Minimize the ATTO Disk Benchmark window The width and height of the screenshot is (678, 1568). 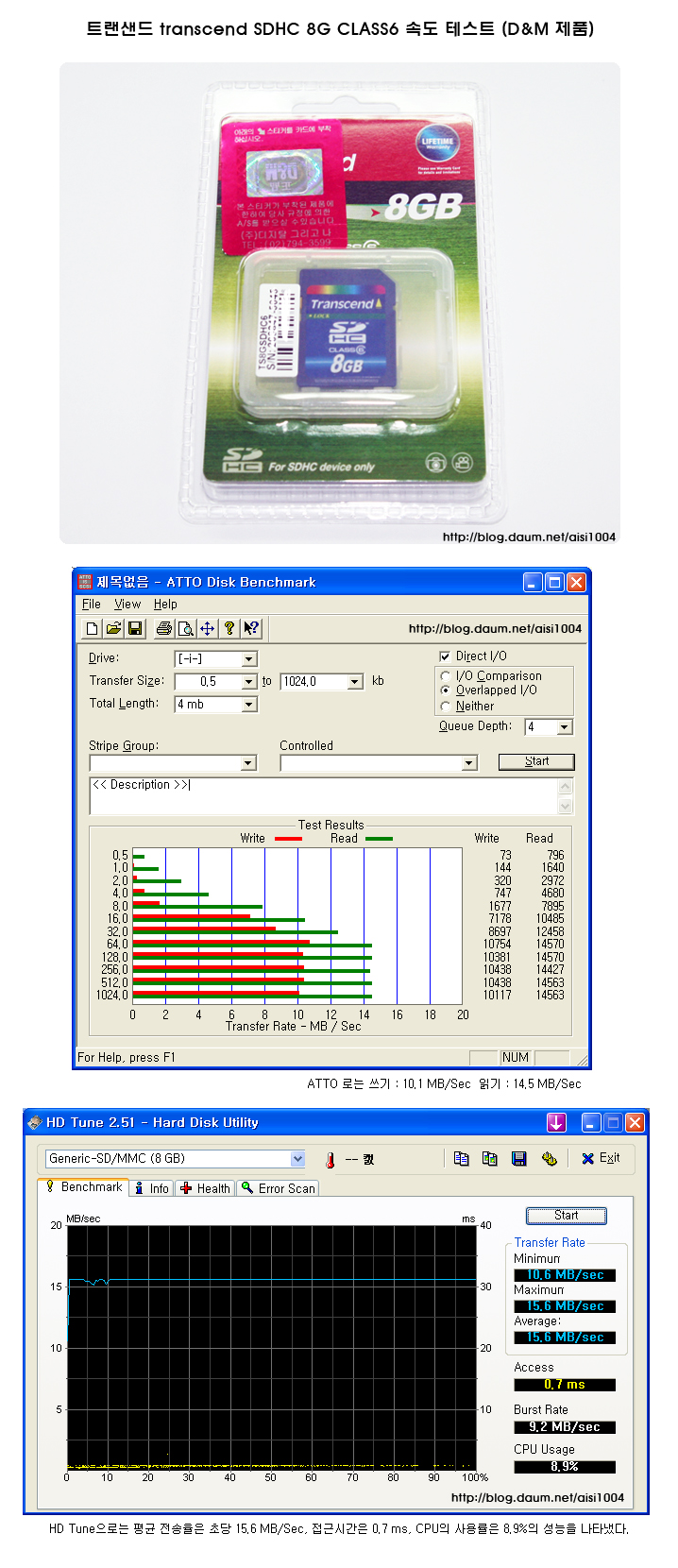[x=533, y=582]
